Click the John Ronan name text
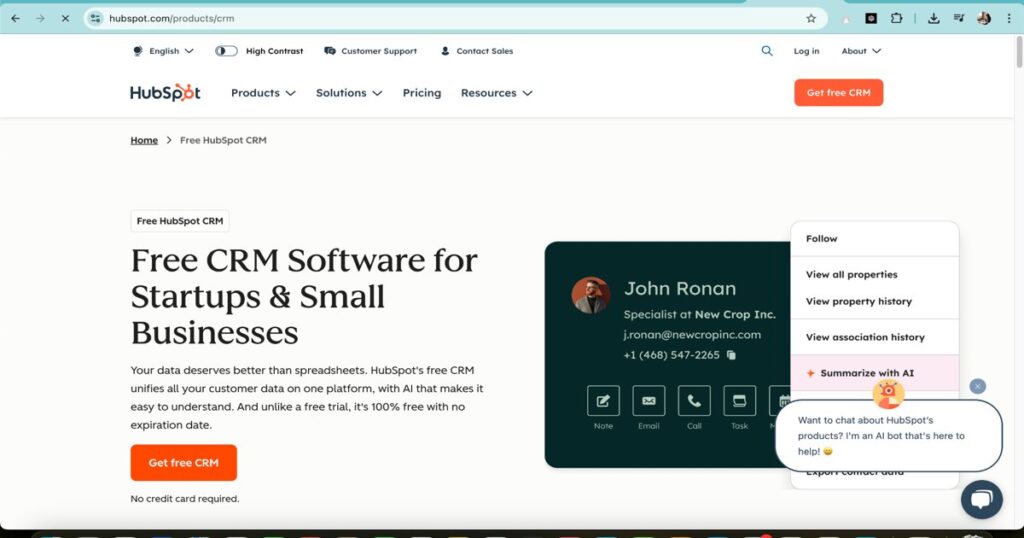 [x=680, y=289]
